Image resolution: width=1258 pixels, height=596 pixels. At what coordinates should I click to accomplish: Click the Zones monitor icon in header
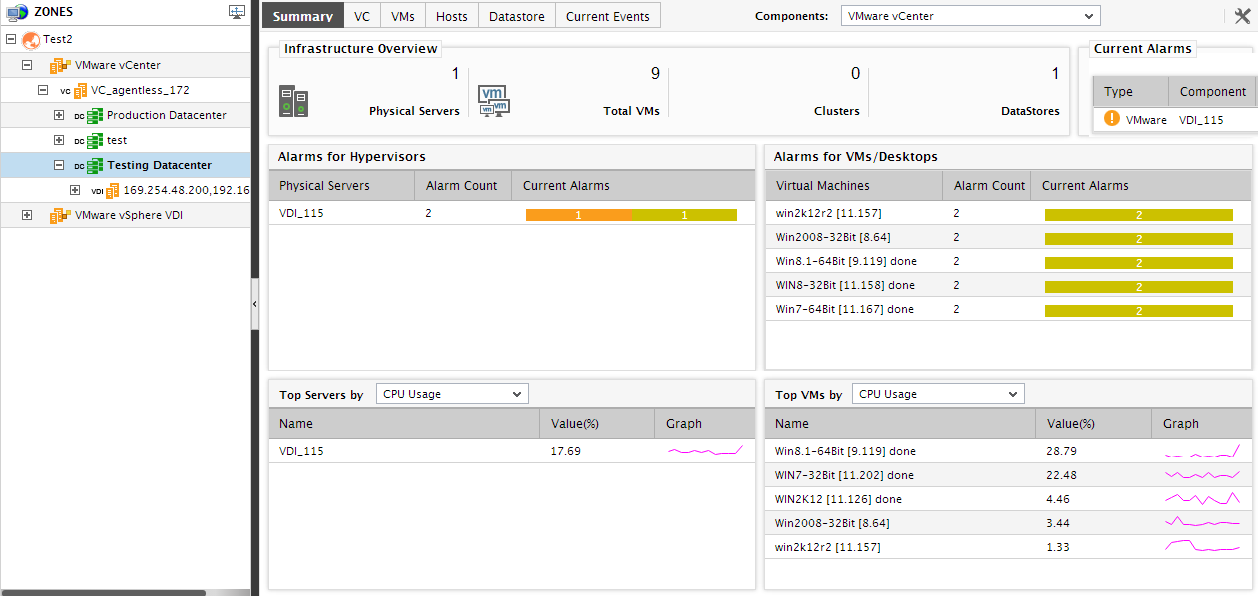pos(17,12)
